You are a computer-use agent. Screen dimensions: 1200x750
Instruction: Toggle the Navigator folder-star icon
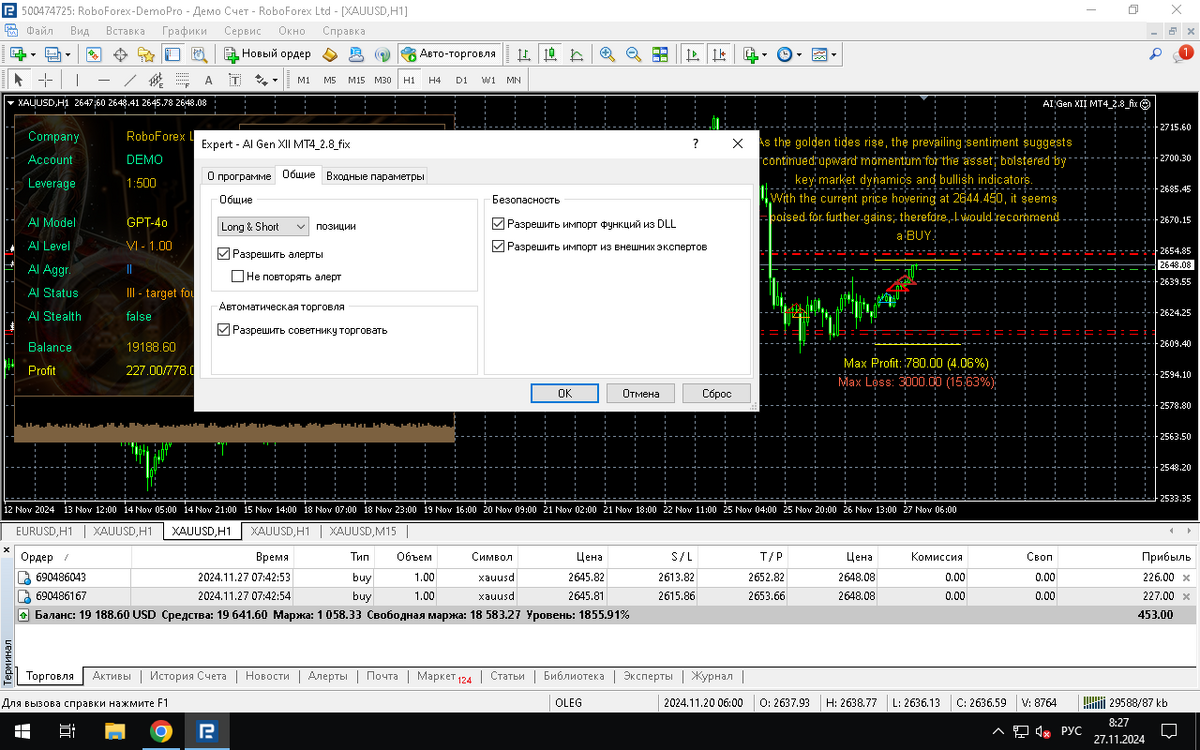(146, 54)
